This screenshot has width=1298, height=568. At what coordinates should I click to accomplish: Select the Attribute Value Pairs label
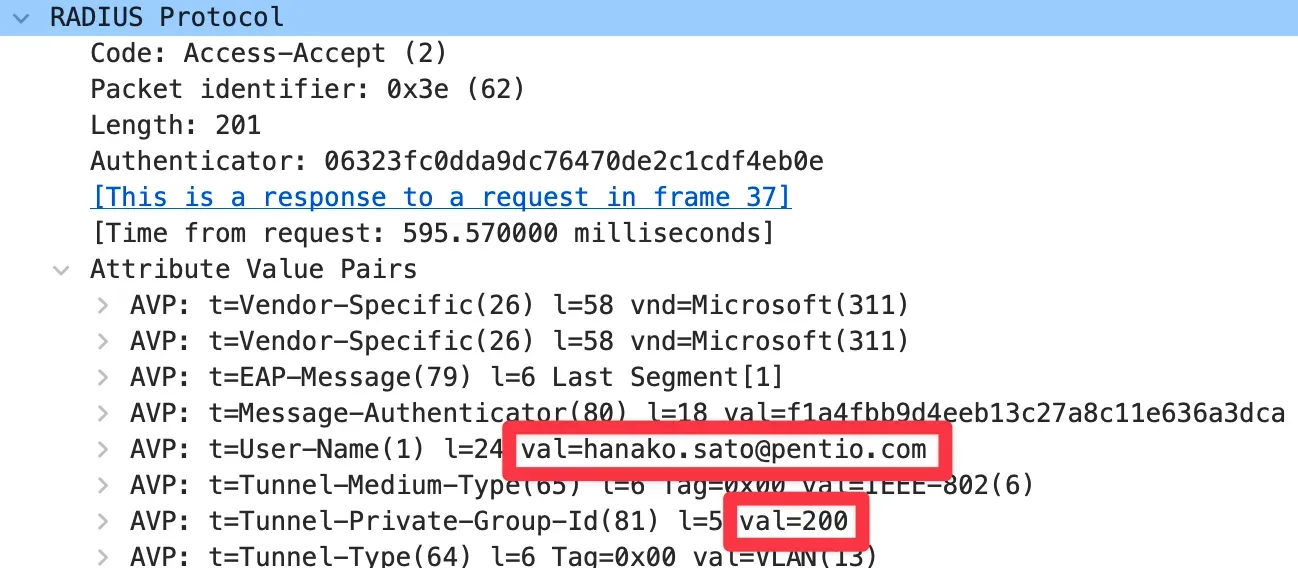click(253, 269)
